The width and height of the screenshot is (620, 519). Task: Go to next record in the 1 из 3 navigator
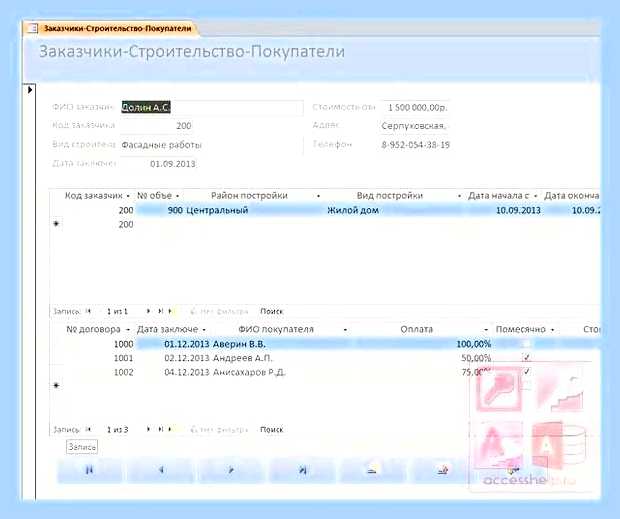pos(148,429)
